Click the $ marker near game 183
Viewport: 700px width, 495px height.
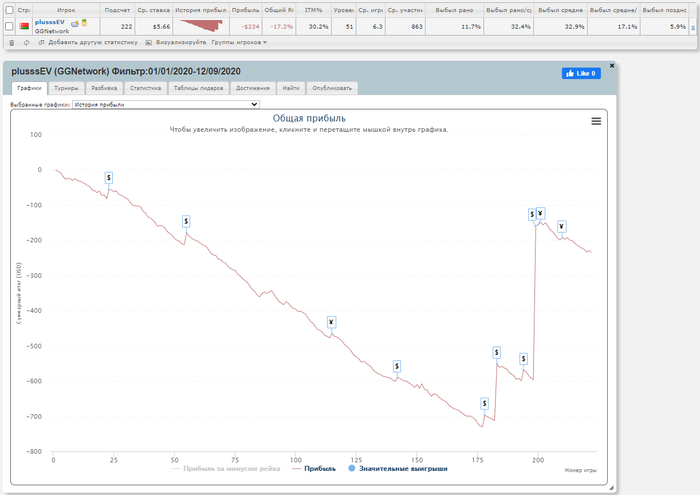point(496,353)
